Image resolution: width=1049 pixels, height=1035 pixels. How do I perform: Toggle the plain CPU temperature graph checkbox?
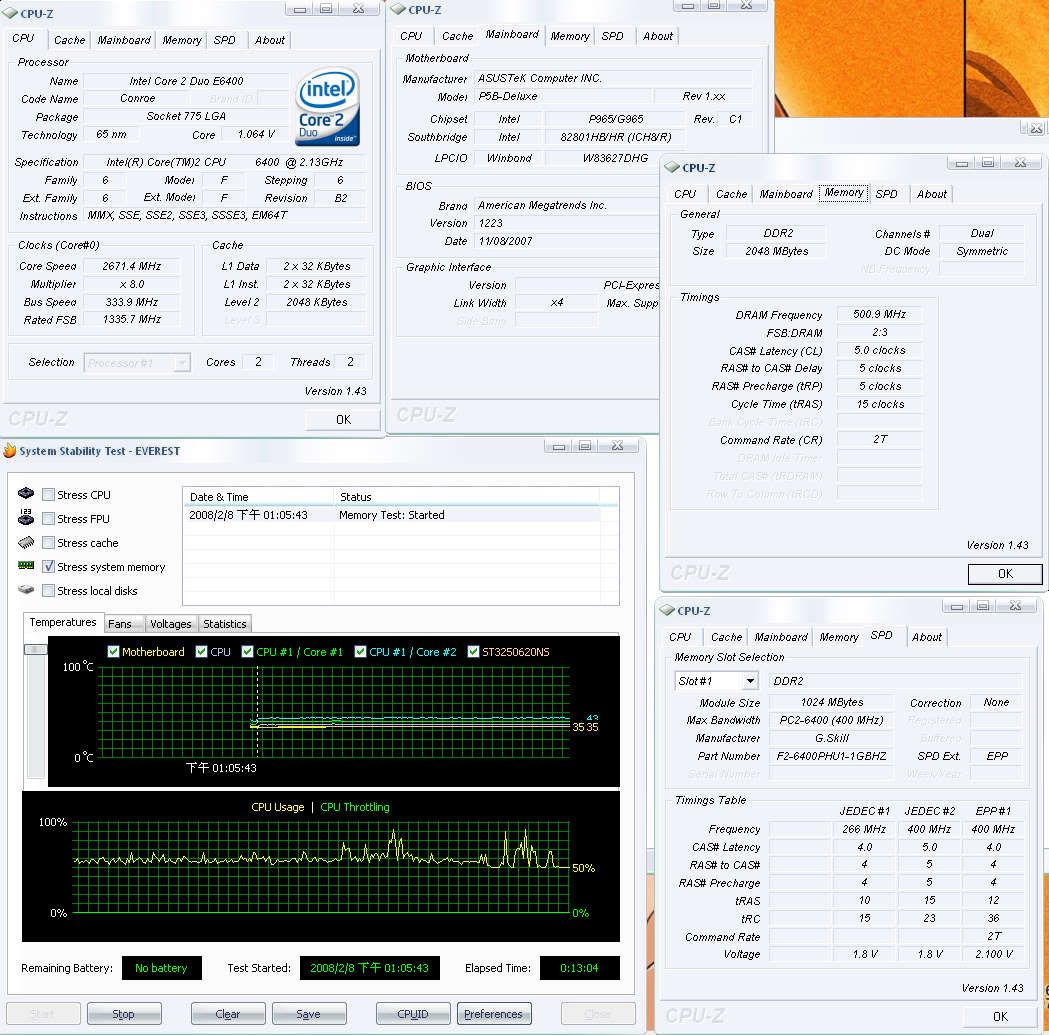click(201, 652)
